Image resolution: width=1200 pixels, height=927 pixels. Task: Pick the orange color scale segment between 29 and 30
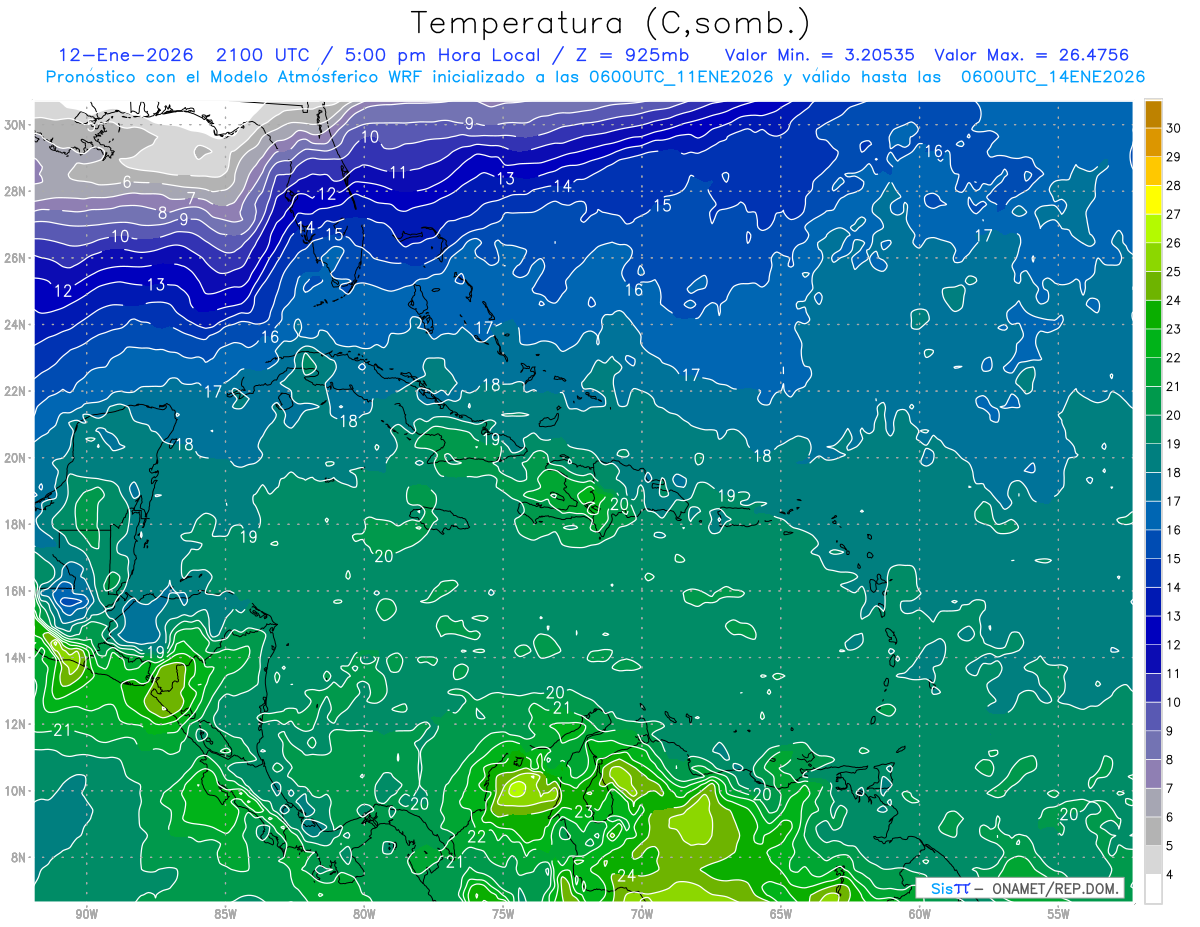pyautogui.click(x=1154, y=142)
